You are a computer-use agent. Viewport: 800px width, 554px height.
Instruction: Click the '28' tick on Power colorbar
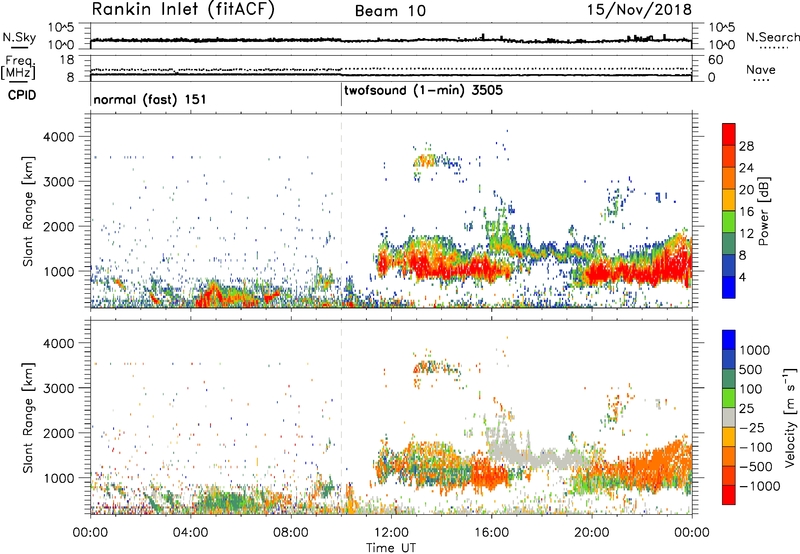746,146
